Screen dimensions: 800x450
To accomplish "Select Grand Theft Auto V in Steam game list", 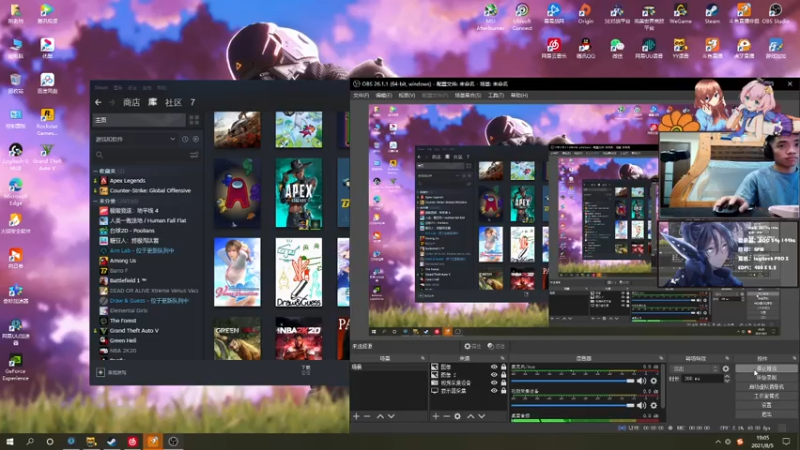I will pos(134,331).
